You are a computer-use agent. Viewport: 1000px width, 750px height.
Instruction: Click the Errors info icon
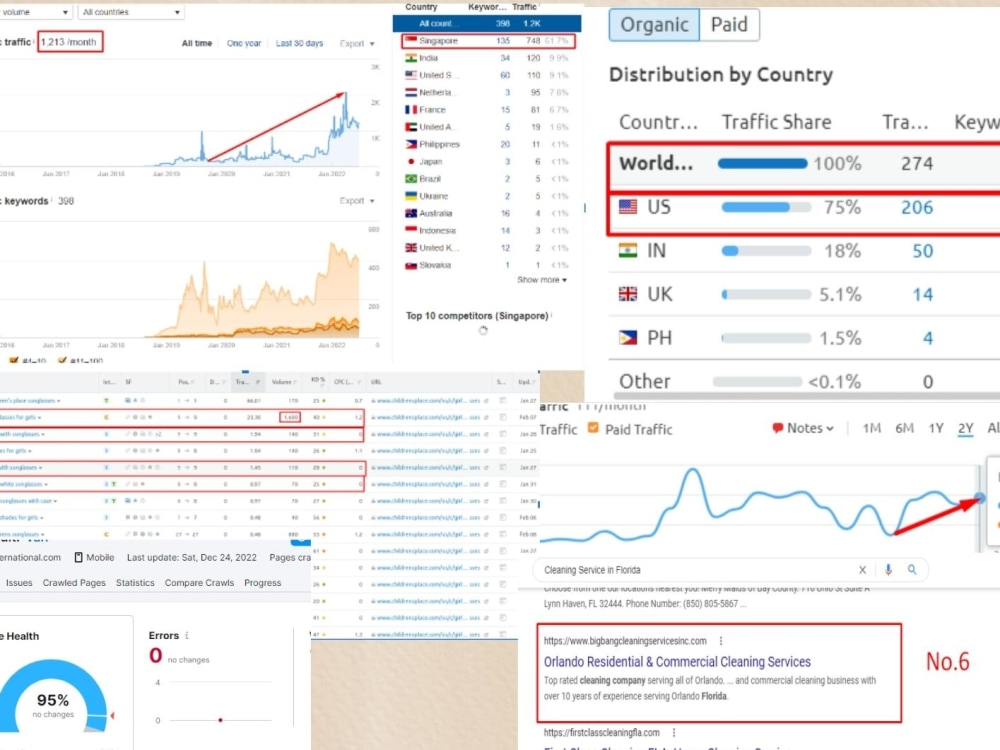click(x=187, y=635)
